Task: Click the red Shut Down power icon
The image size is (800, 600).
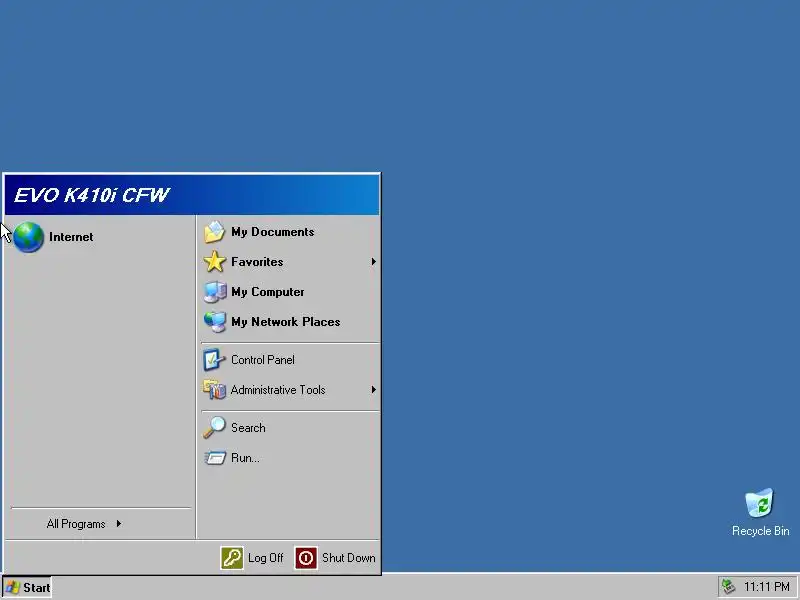Action: coord(306,558)
